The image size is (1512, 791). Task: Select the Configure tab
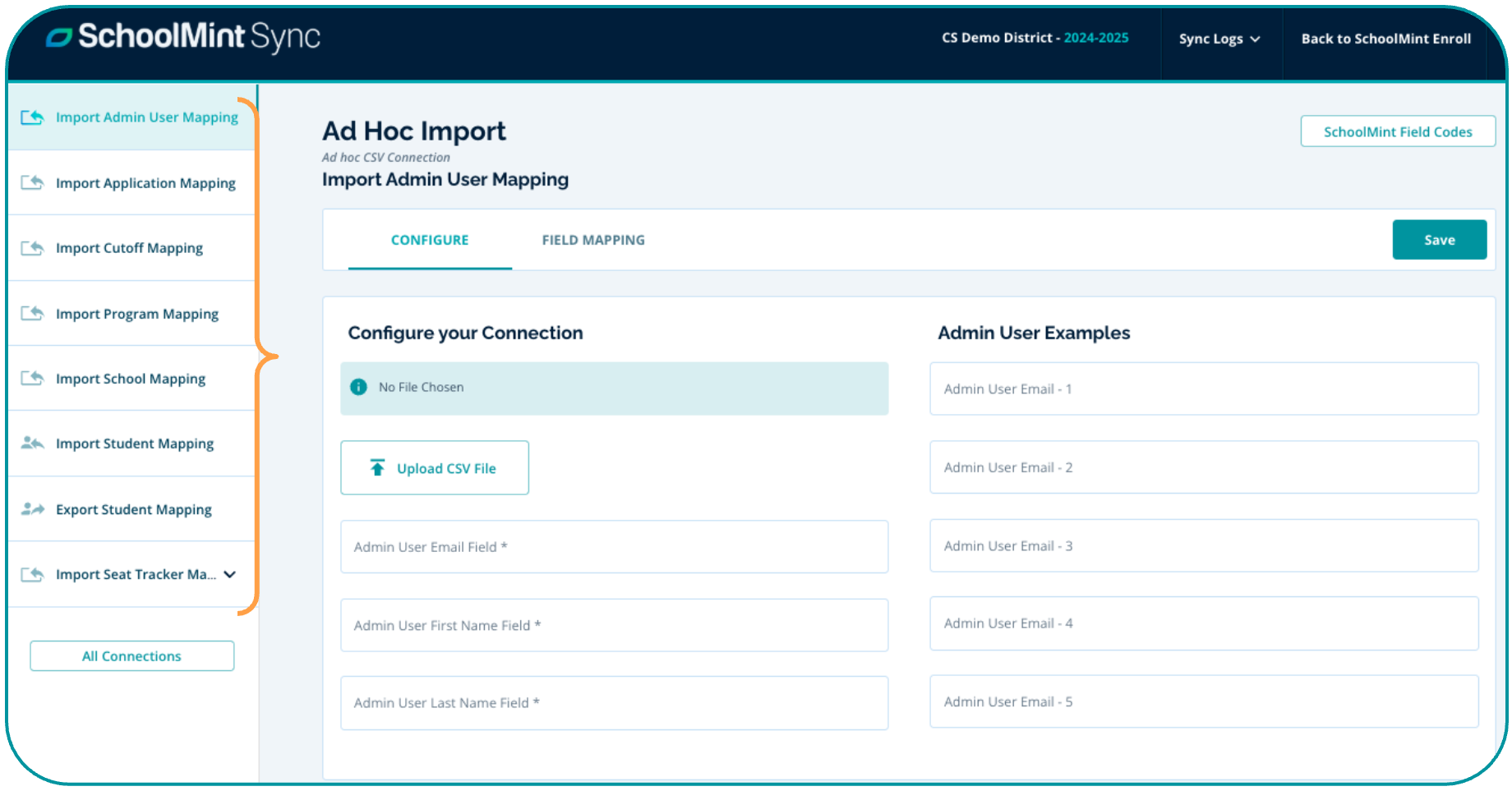(x=430, y=240)
